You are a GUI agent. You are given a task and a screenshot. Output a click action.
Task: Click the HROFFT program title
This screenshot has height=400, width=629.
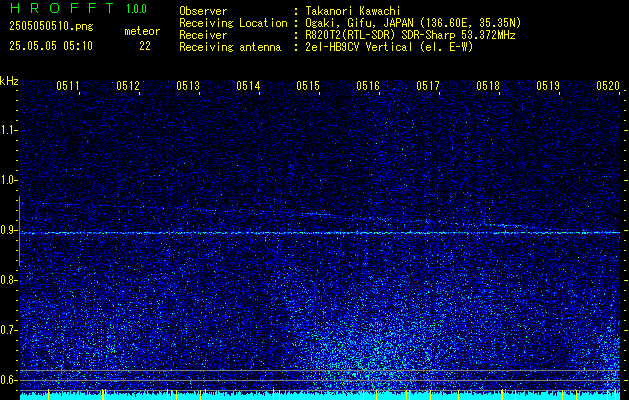pyautogui.click(x=63, y=8)
